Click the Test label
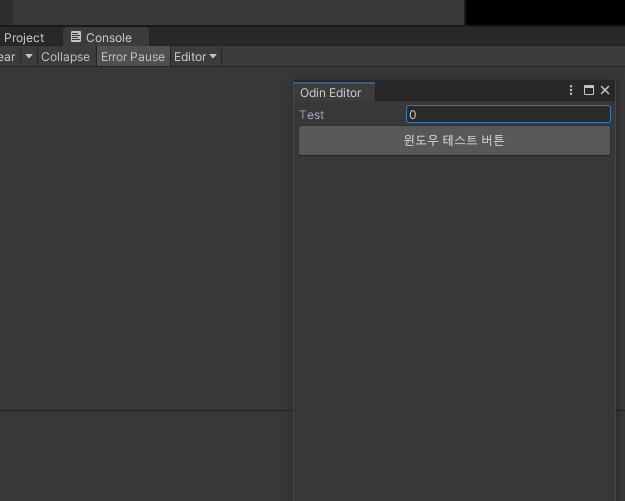This screenshot has width=625, height=501. [x=312, y=115]
